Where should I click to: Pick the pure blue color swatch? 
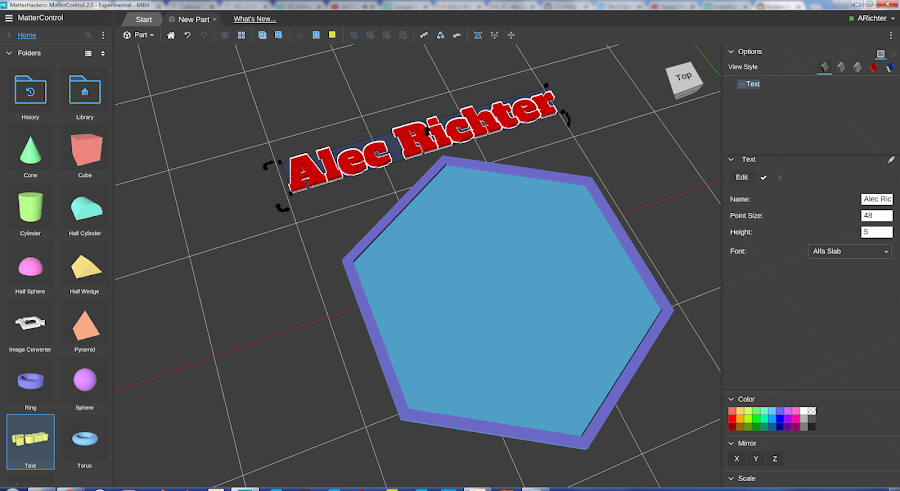(779, 419)
